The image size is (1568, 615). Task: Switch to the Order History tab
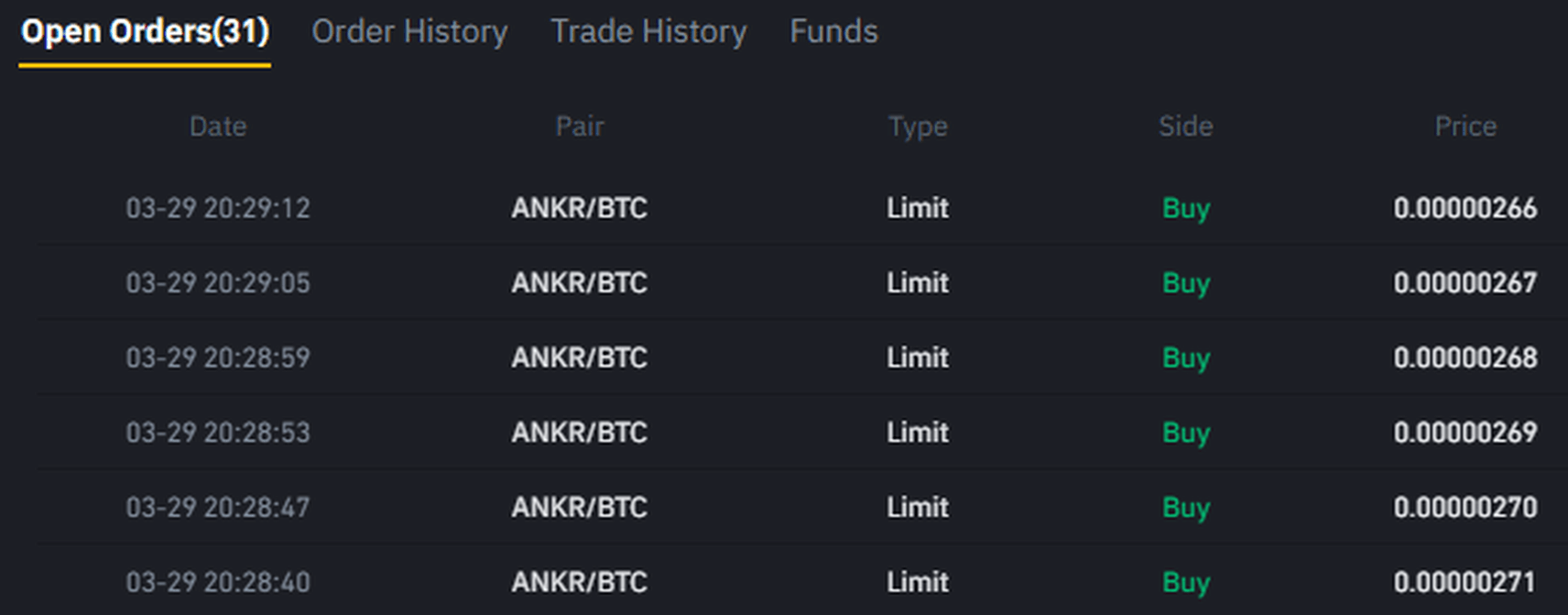pos(409,32)
